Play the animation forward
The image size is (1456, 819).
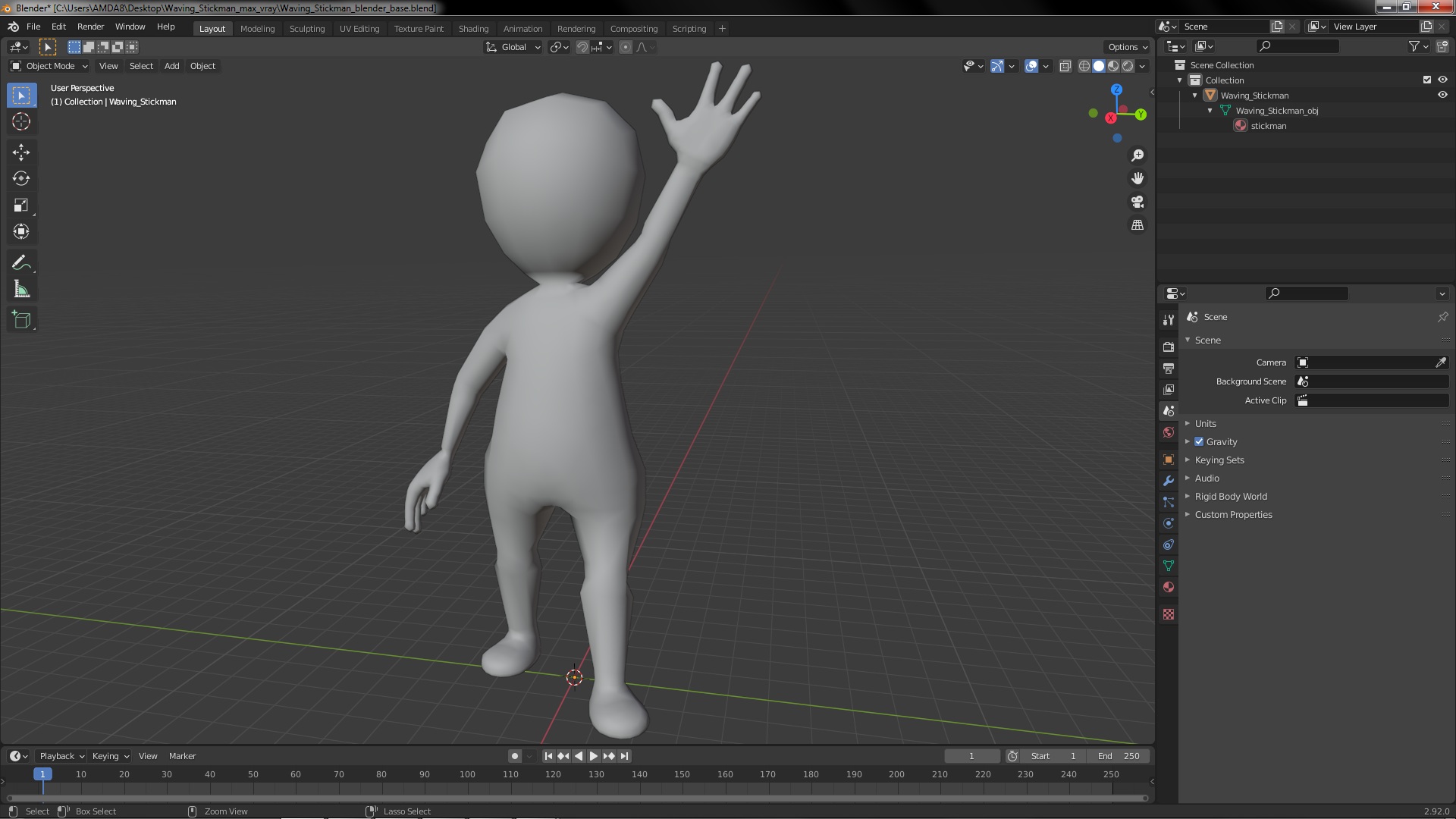click(594, 756)
